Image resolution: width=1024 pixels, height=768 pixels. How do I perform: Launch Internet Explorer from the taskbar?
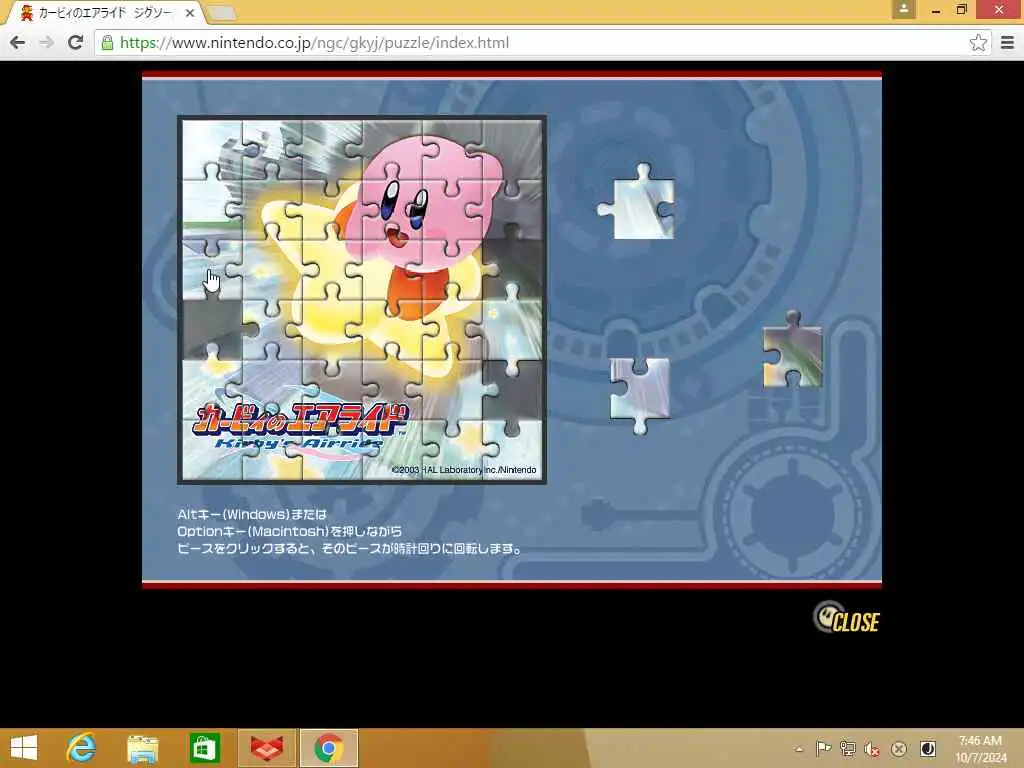(82, 748)
